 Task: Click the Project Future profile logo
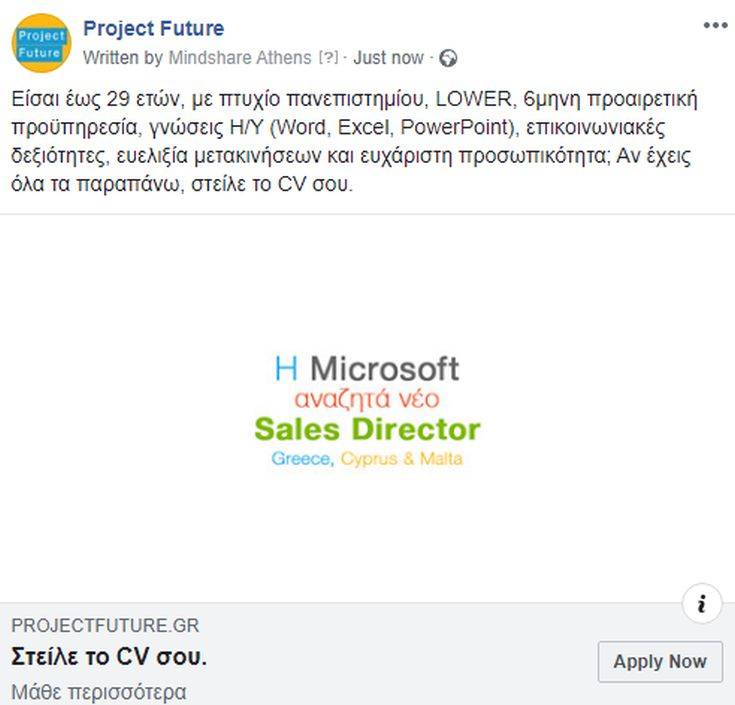41,43
